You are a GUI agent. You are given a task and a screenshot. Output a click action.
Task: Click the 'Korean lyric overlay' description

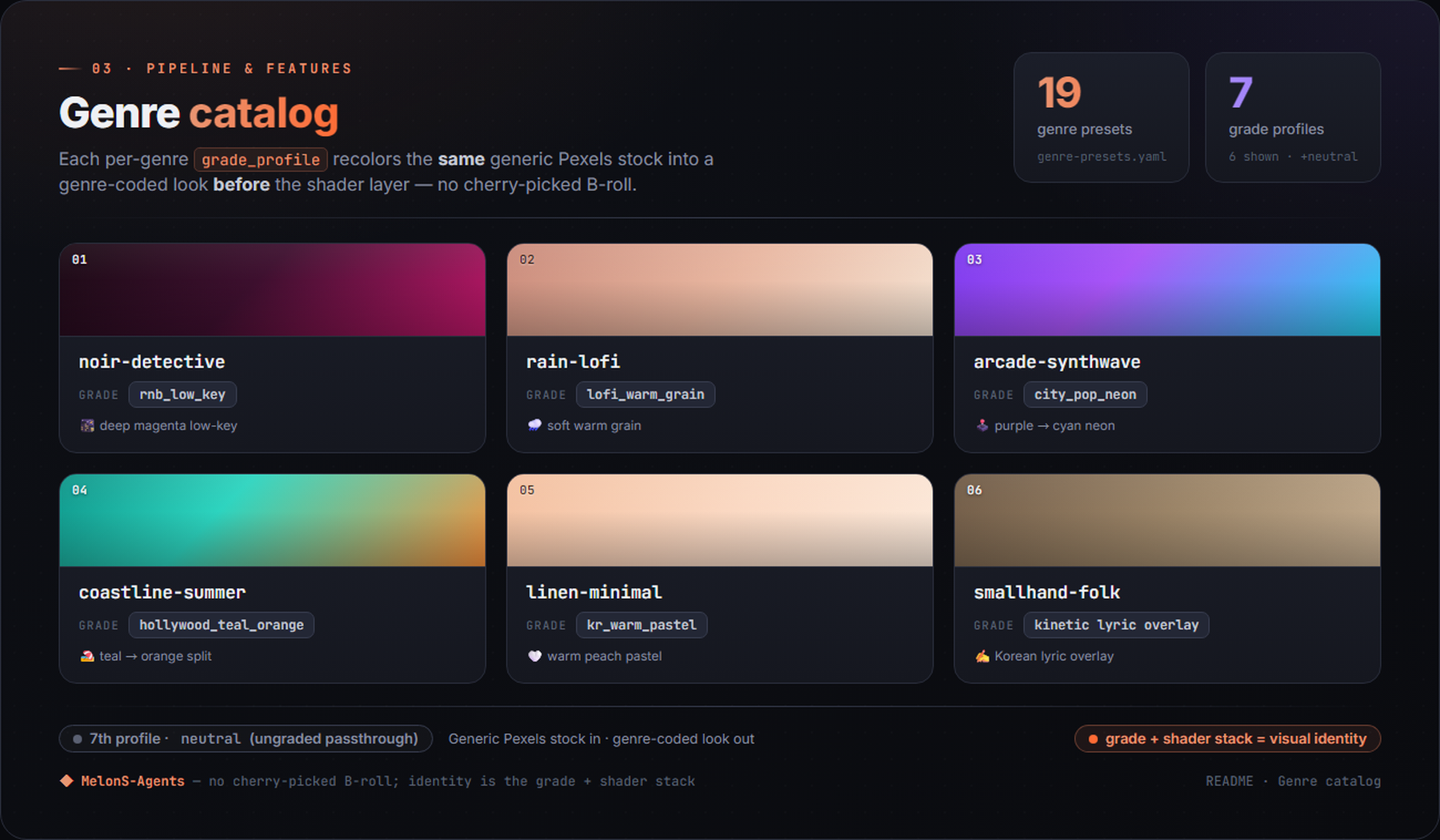point(1054,656)
